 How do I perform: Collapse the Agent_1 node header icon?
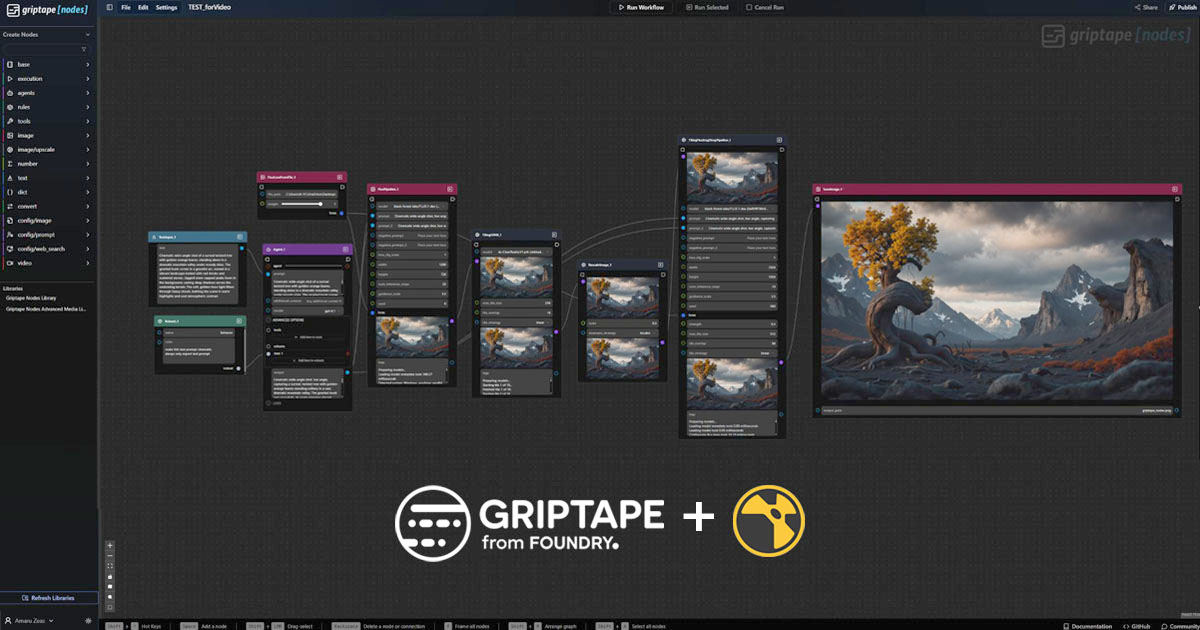[x=345, y=249]
